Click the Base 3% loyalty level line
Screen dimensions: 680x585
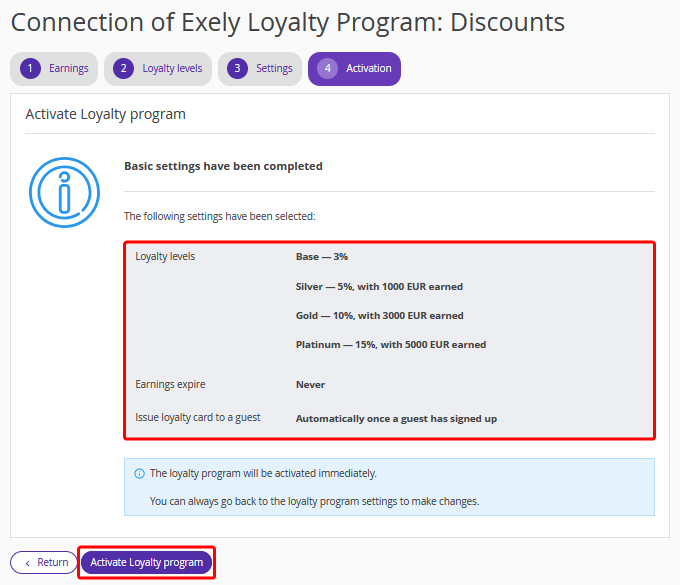click(321, 257)
